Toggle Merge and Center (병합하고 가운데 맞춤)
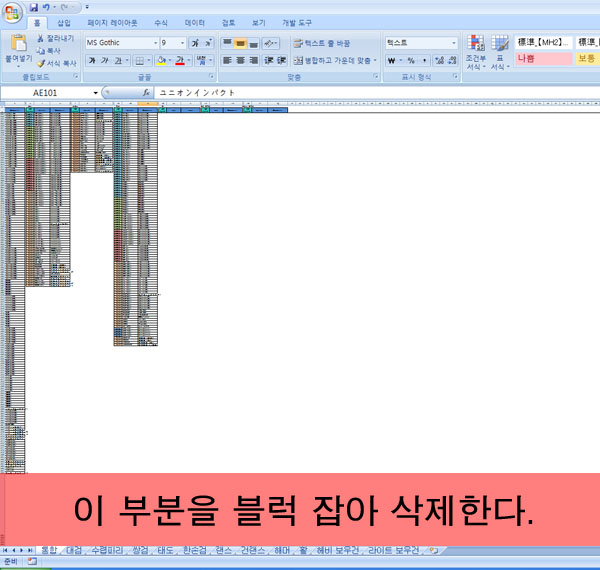This screenshot has width=600, height=570. [333, 60]
